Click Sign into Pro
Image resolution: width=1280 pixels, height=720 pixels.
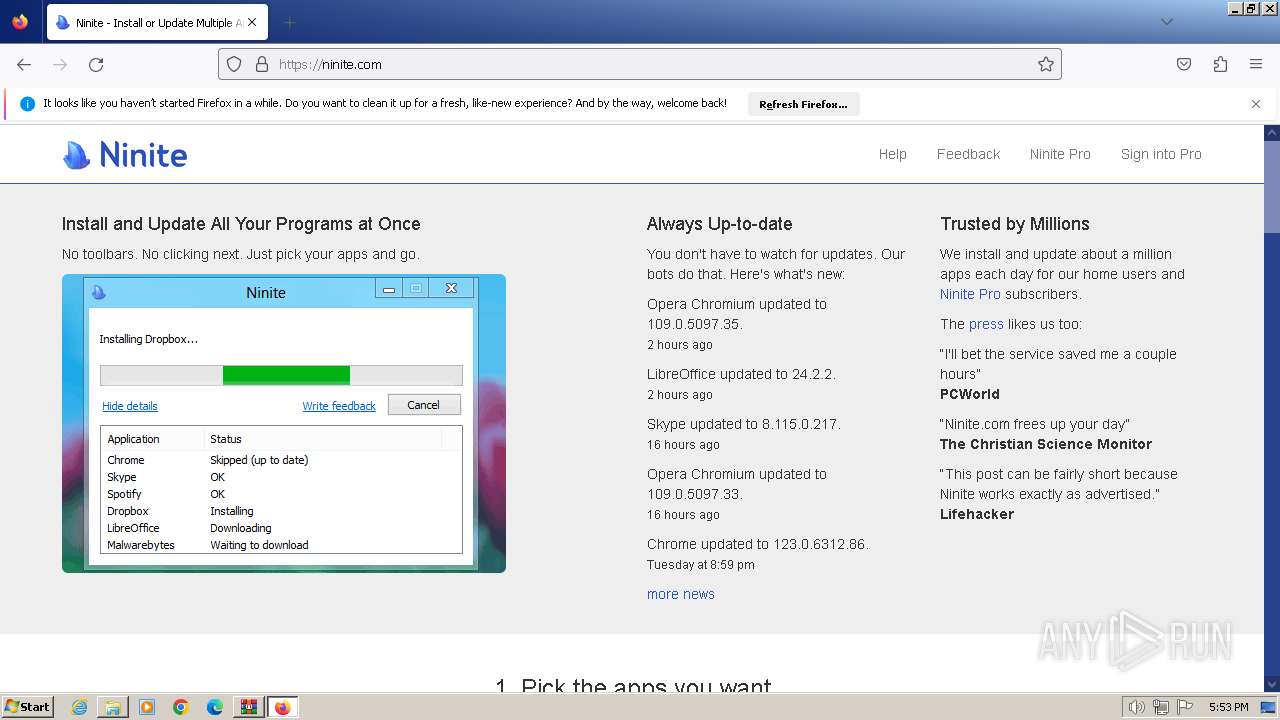coord(1161,154)
